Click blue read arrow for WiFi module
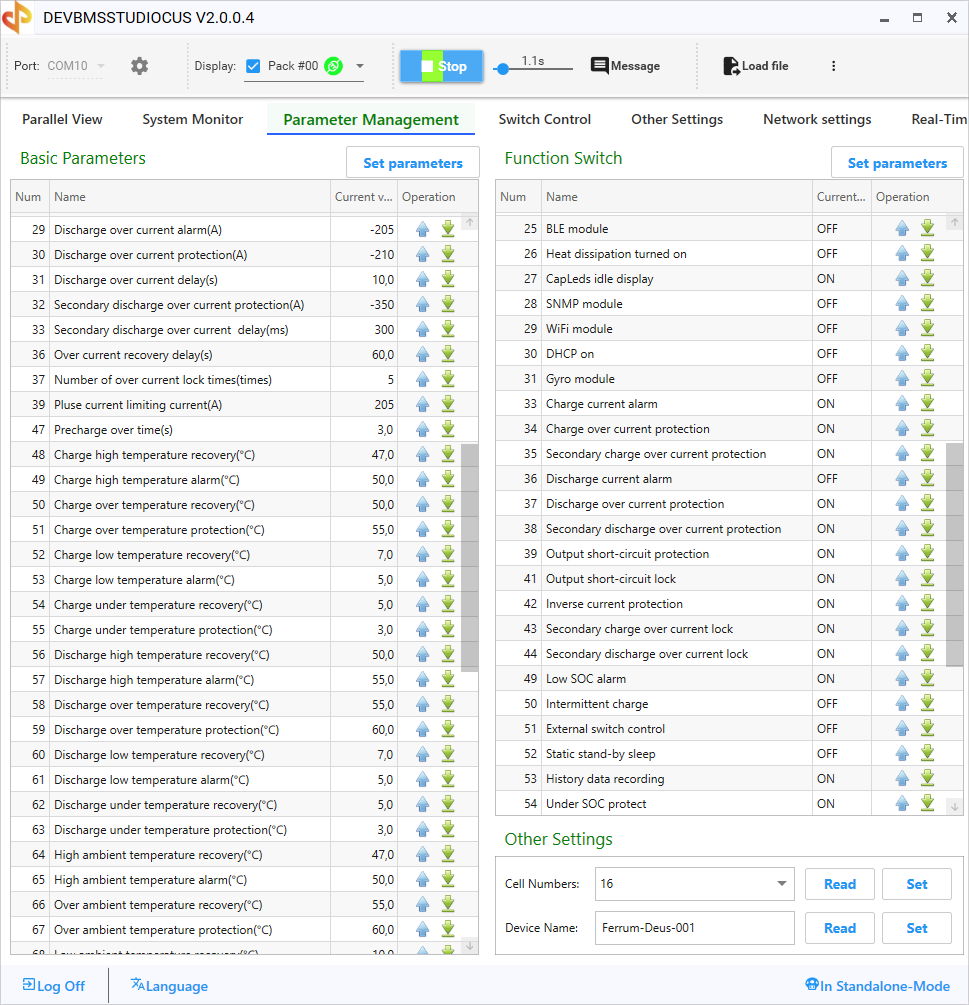Image resolution: width=969 pixels, height=1005 pixels. pyautogui.click(x=903, y=329)
